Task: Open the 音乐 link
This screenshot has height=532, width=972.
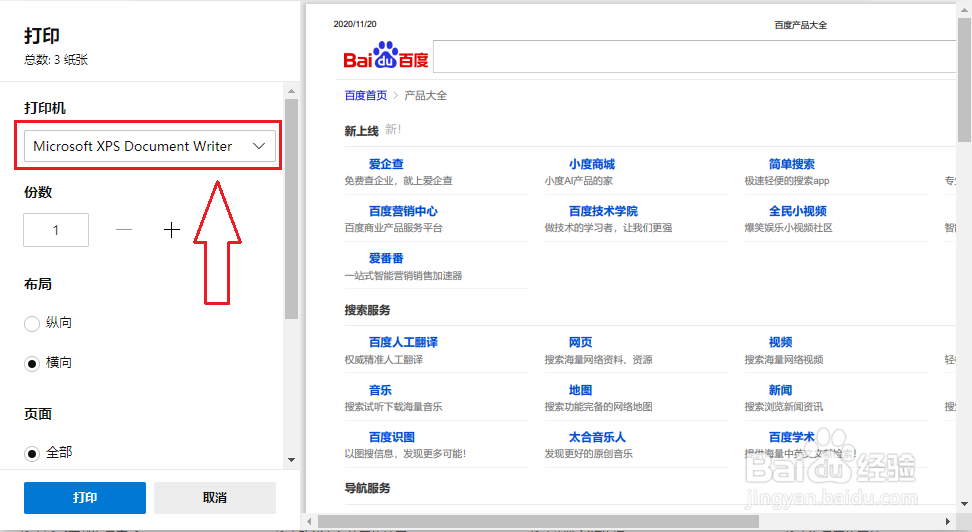Action: pyautogui.click(x=380, y=390)
